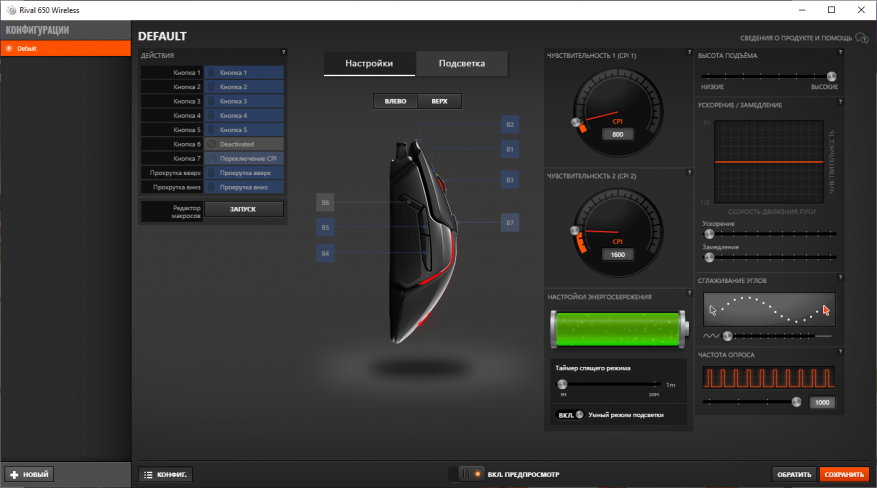This screenshot has width=877, height=488.
Task: Adjust angle snapping slider handle
Action: point(727,336)
